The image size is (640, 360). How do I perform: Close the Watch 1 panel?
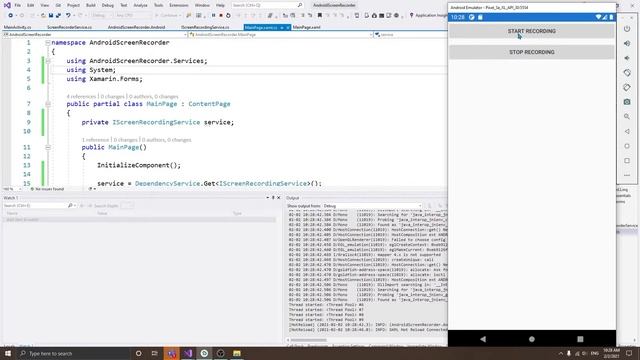[x=279, y=198]
